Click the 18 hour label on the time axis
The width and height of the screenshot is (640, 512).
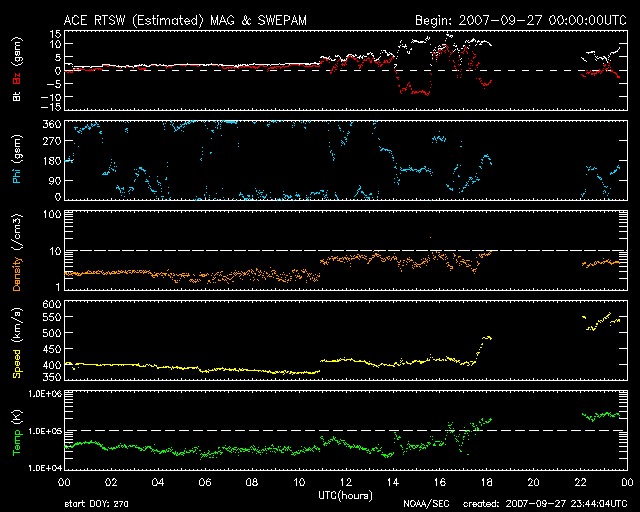click(x=487, y=483)
